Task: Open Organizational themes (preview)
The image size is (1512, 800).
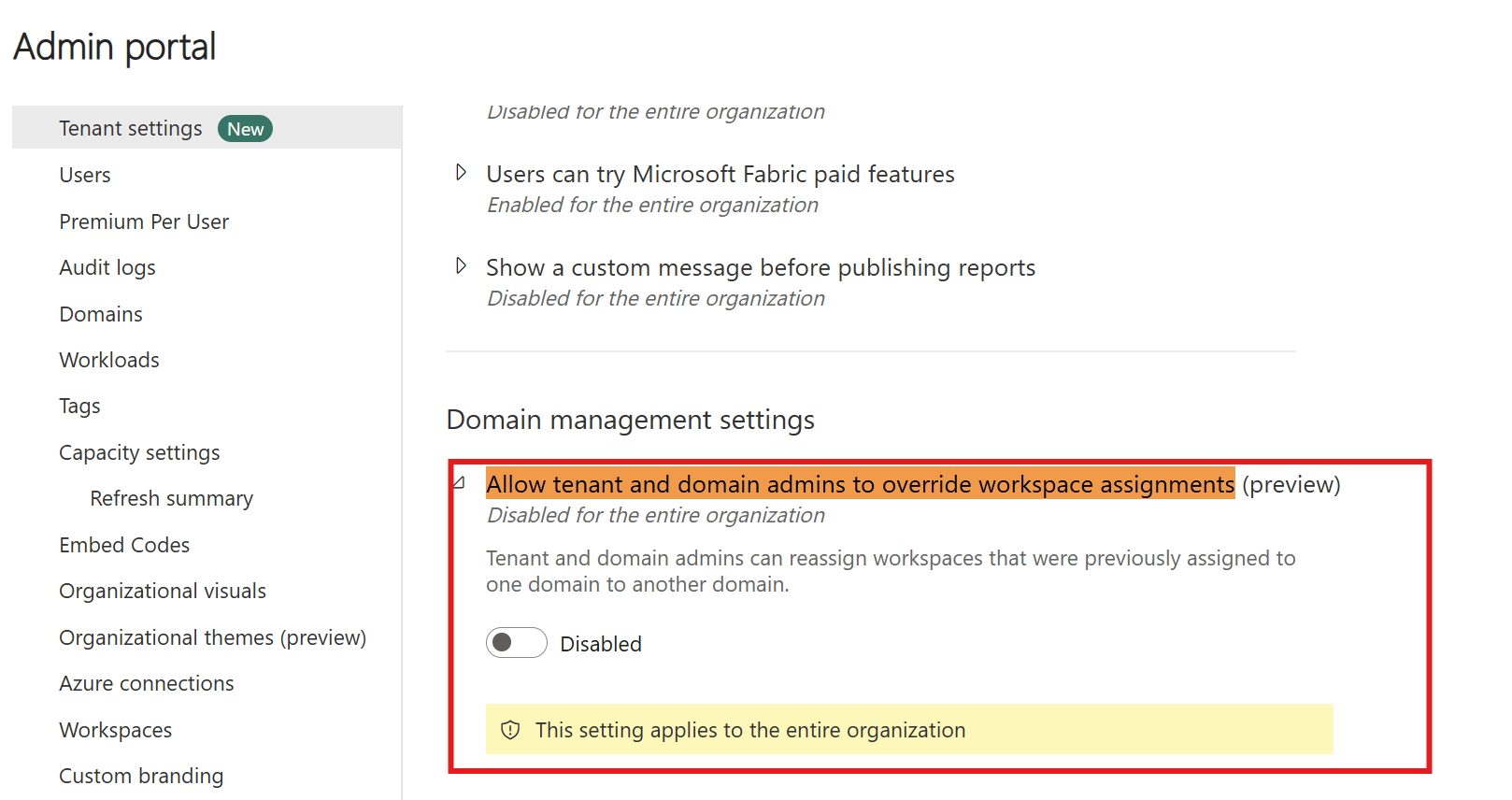Action: coord(212,637)
